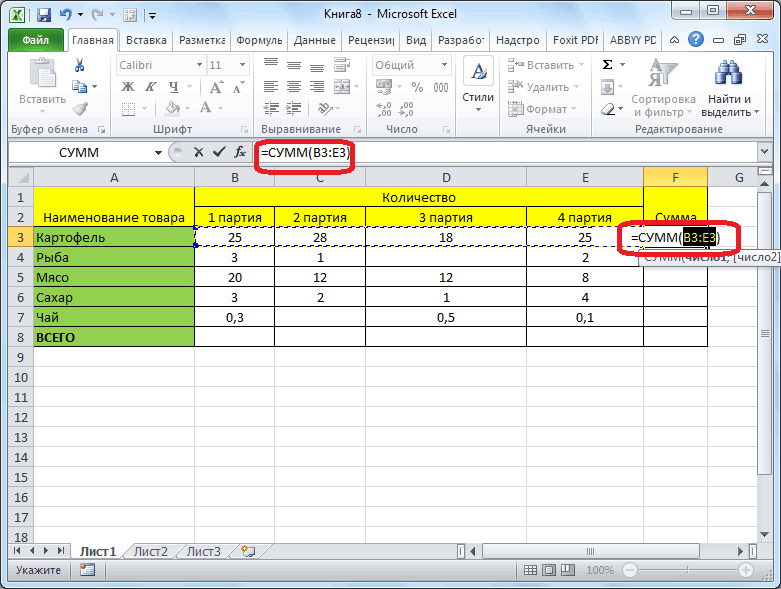Toggle Bold formatting (Ж)
781x589 pixels.
click(x=128, y=87)
